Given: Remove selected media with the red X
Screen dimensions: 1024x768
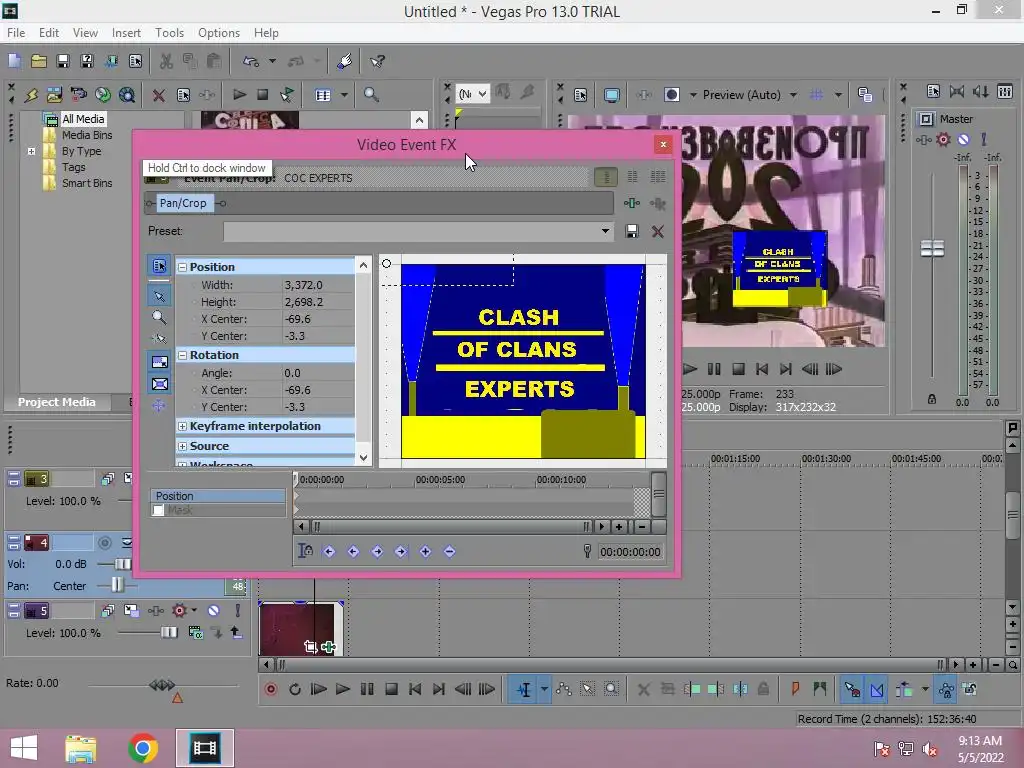Looking at the screenshot, I should click(158, 95).
